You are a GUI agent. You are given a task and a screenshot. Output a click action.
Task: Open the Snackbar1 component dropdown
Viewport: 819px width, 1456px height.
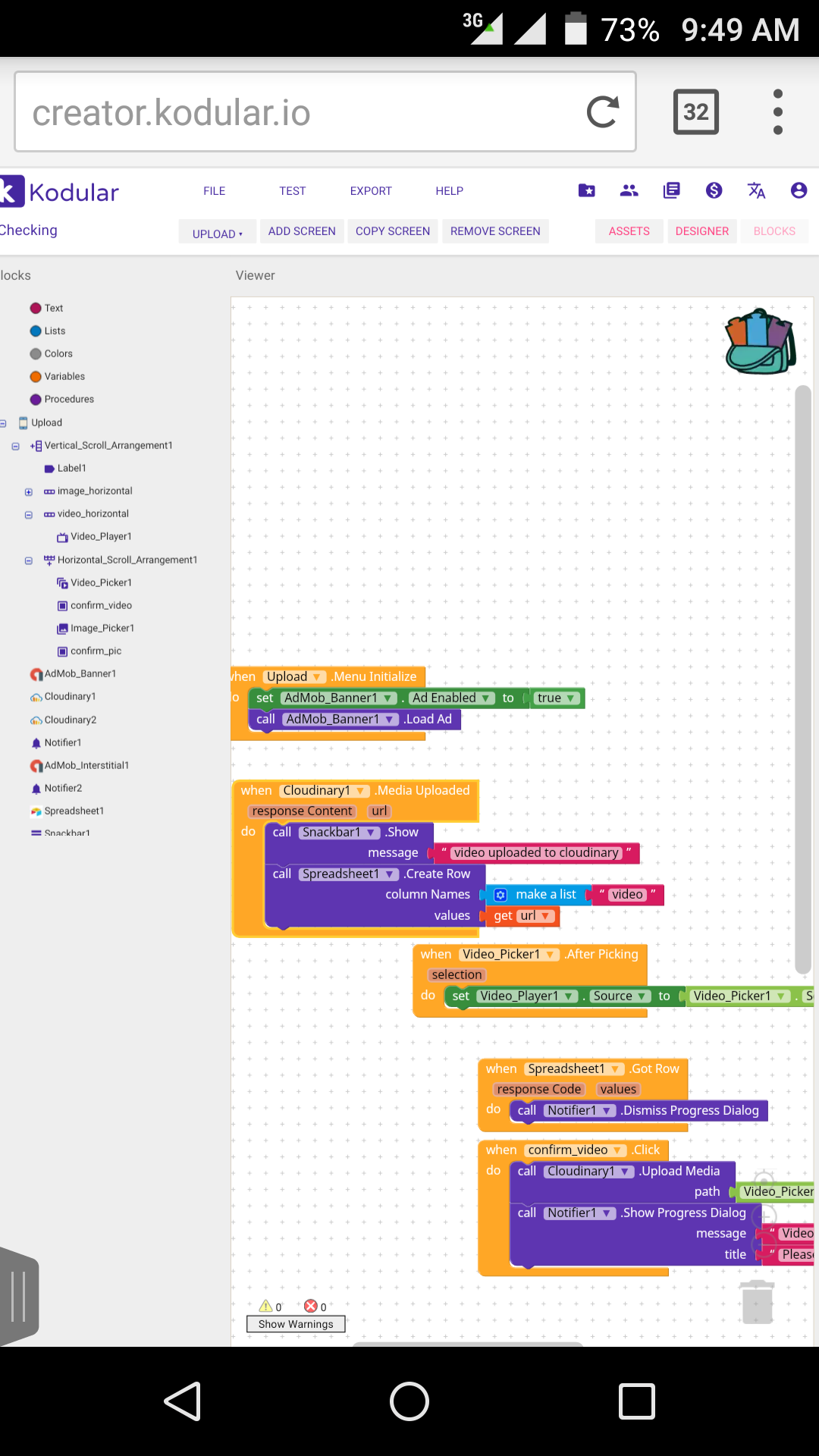[339, 832]
